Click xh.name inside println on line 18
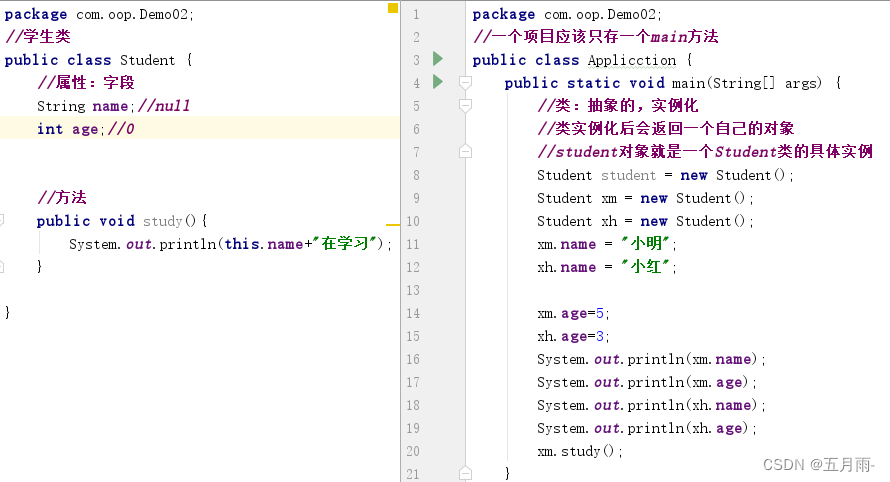The image size is (890, 482). 721,405
